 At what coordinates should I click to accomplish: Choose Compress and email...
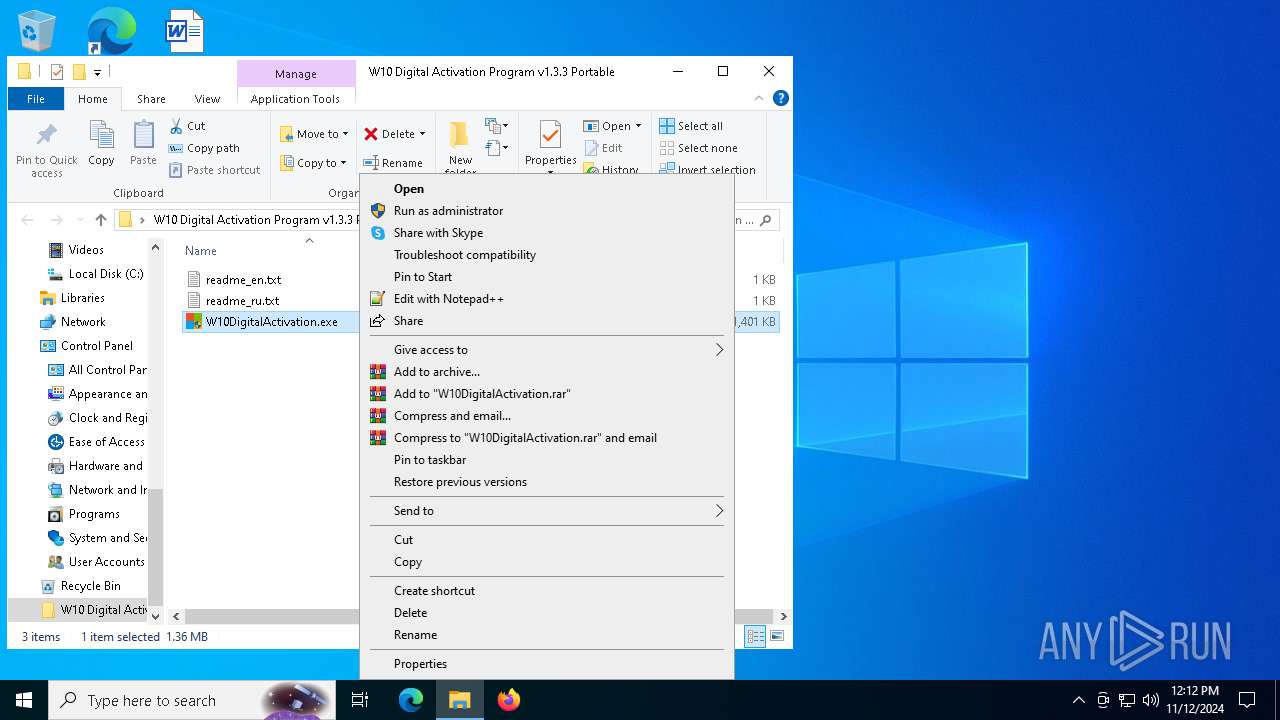pos(546,416)
